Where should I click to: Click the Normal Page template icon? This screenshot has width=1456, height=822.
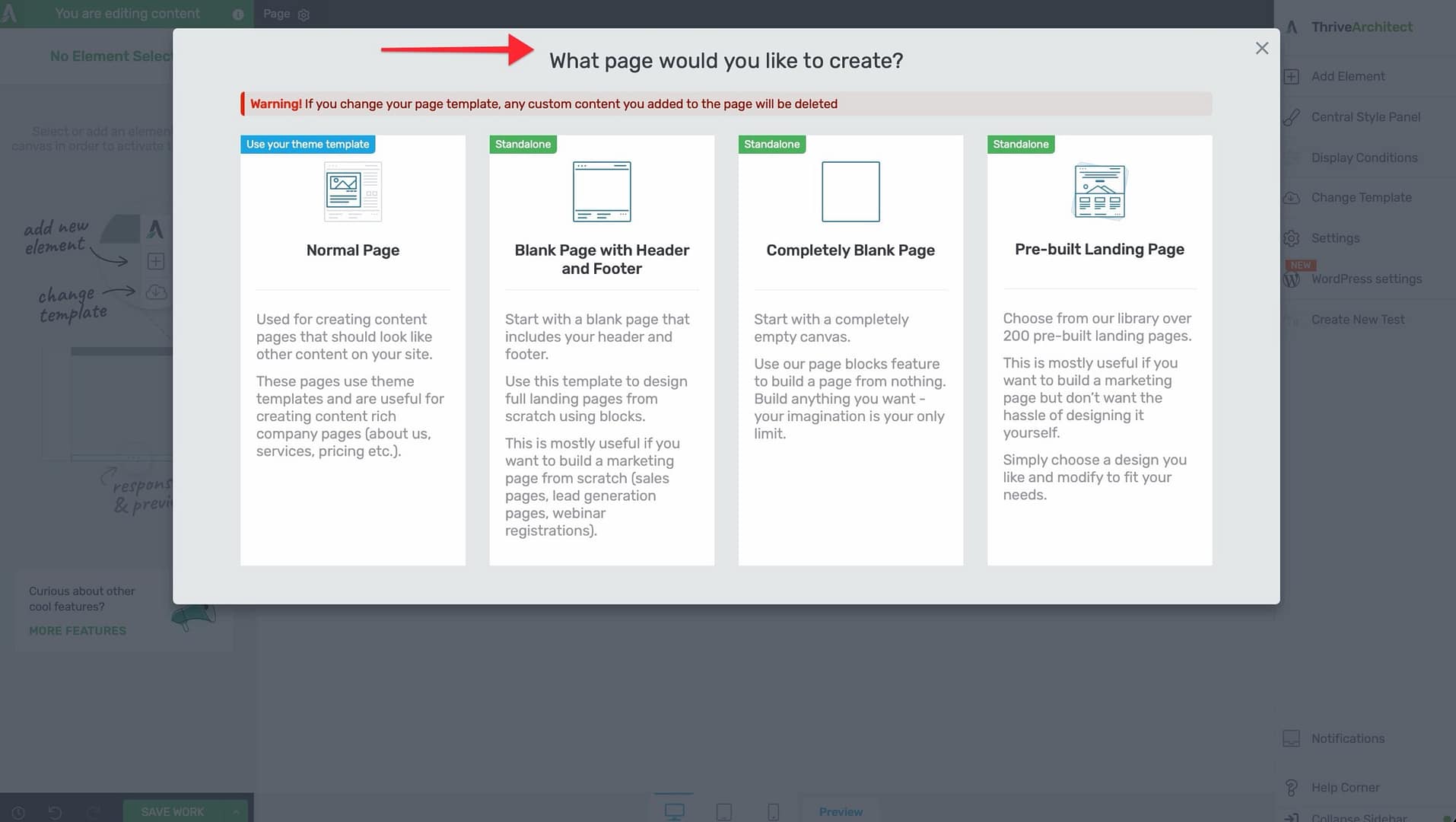[x=352, y=192]
